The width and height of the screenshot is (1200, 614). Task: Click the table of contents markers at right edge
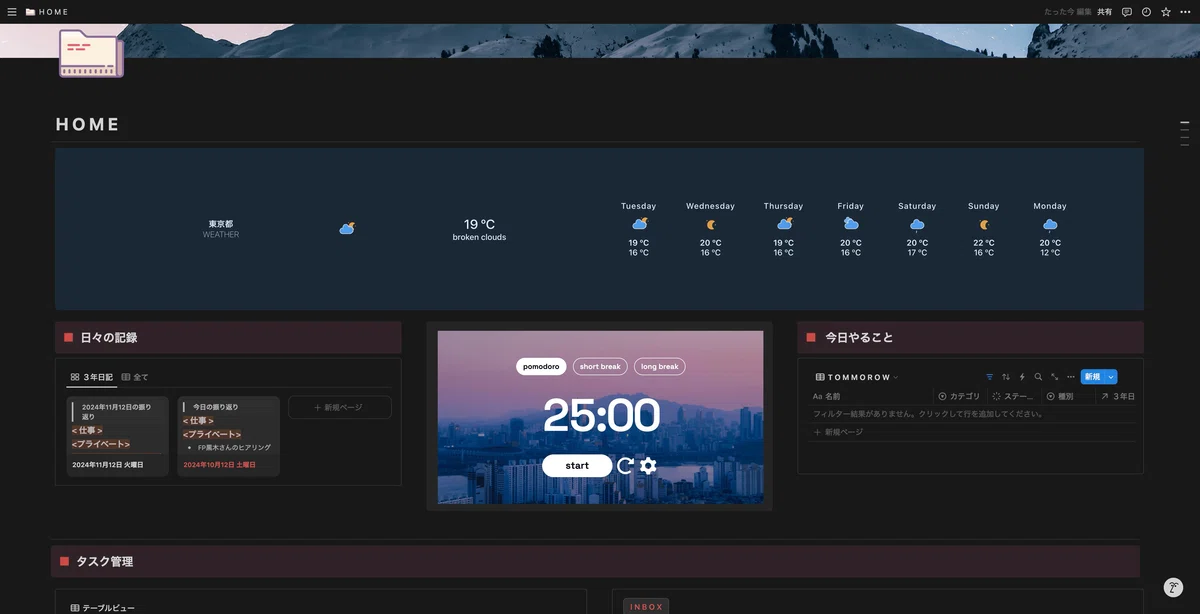pyautogui.click(x=1184, y=134)
